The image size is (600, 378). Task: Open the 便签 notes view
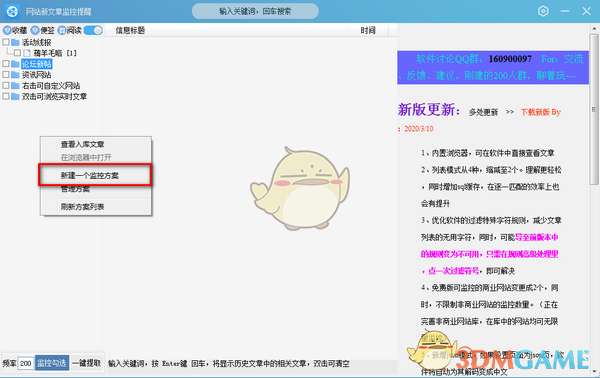tap(42, 30)
